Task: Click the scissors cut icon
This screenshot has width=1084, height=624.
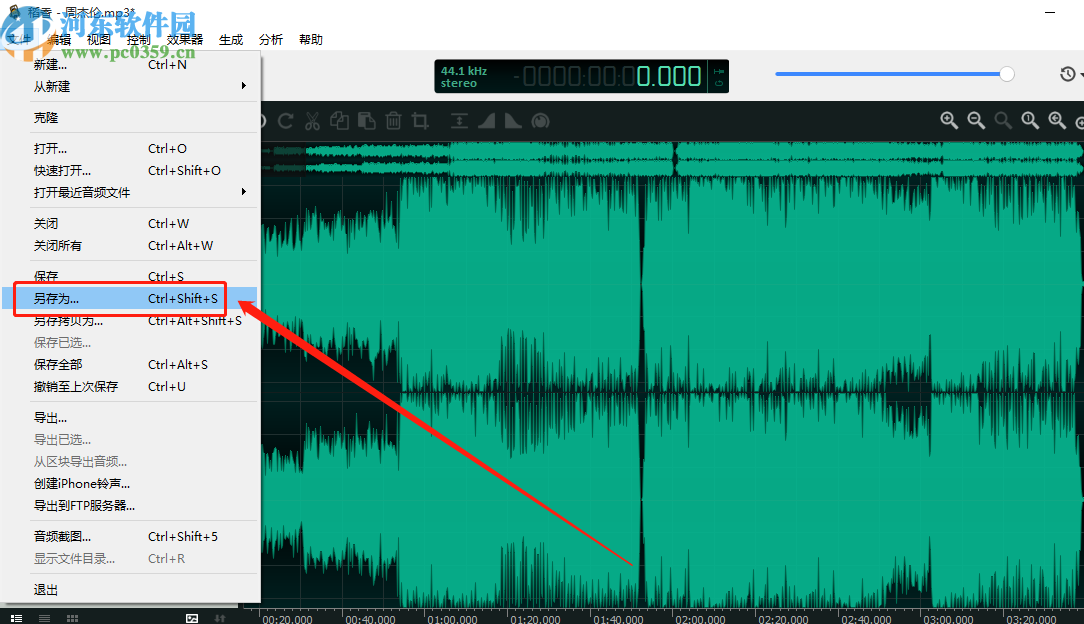Action: [312, 122]
